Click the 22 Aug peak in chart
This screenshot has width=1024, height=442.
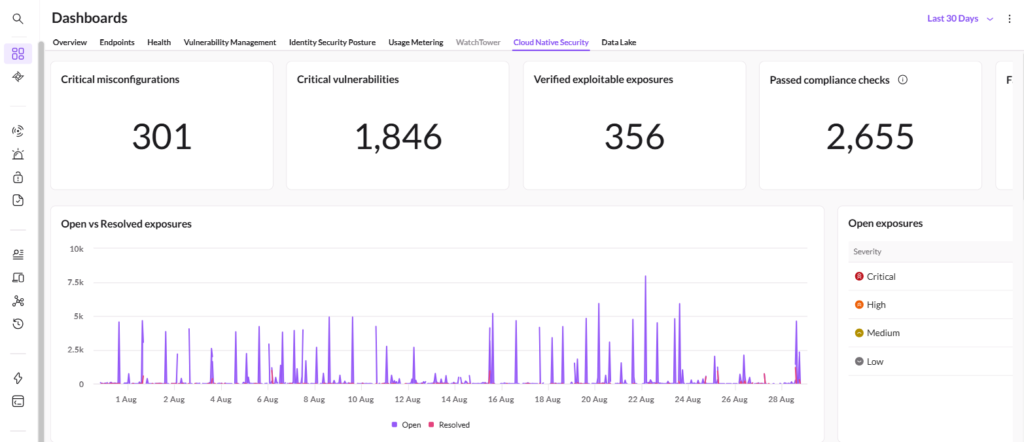click(x=645, y=276)
